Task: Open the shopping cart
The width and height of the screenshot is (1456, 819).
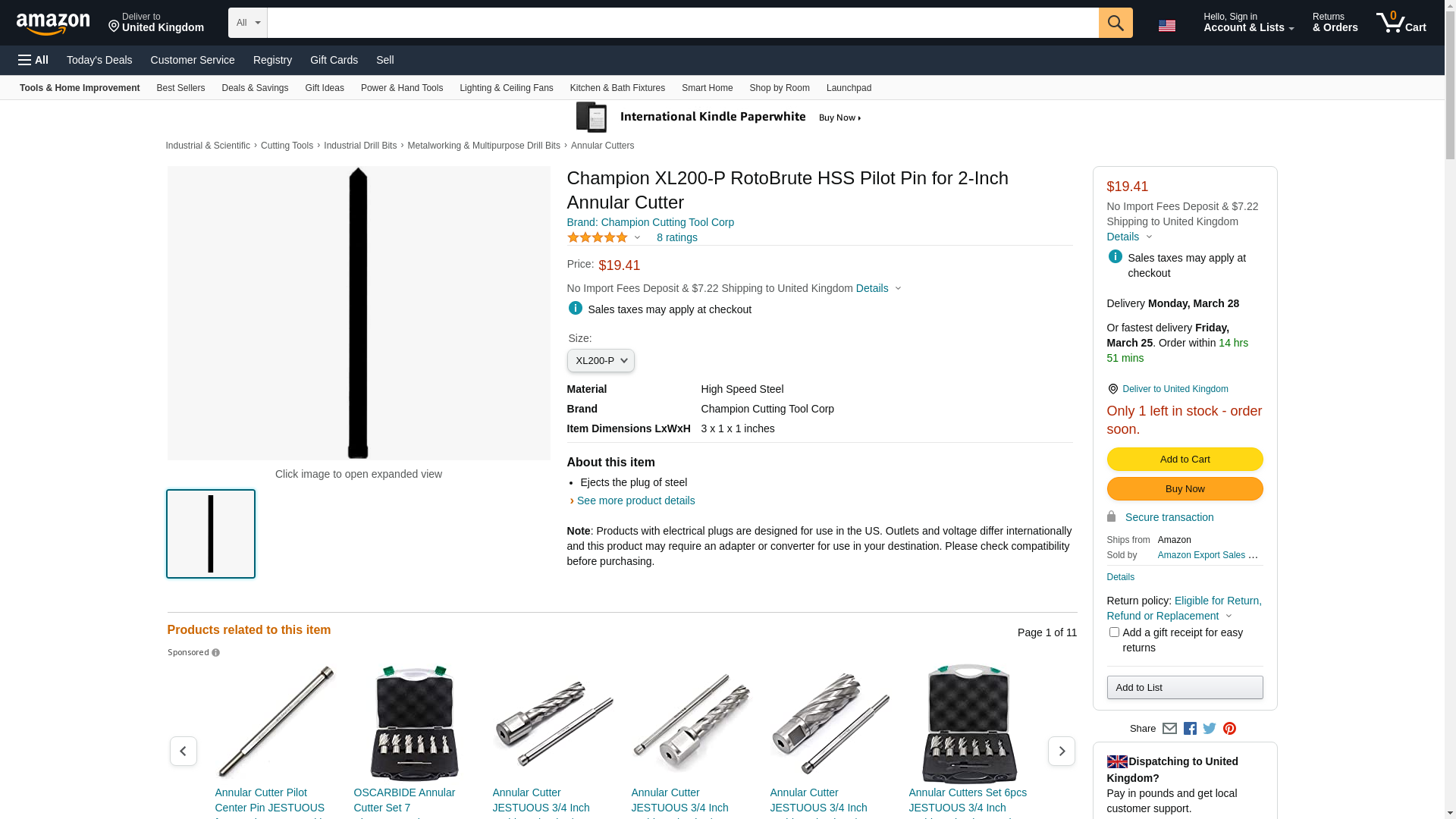Action: tap(1401, 23)
